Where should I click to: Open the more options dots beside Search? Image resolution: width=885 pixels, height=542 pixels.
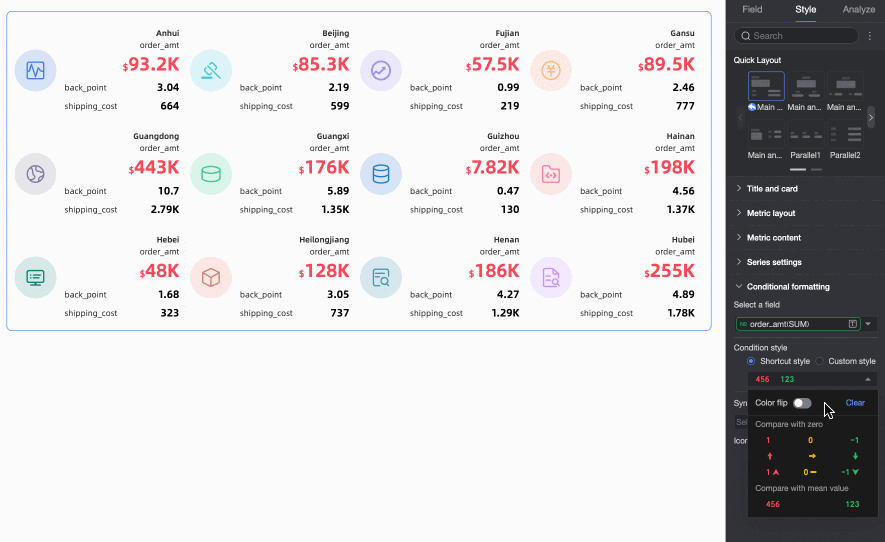870,36
